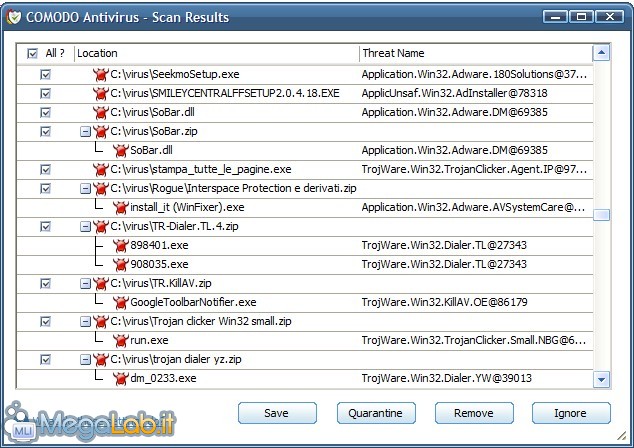
Task: Click the scroll down arrow
Action: (x=601, y=380)
